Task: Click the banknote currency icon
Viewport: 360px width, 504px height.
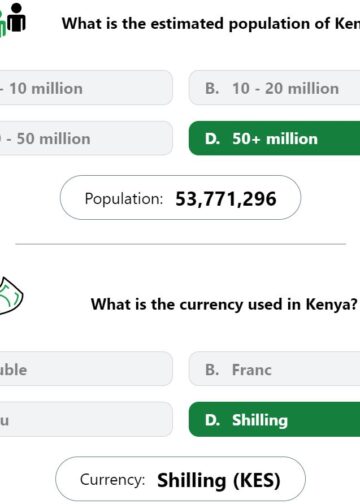Action: click(11, 296)
